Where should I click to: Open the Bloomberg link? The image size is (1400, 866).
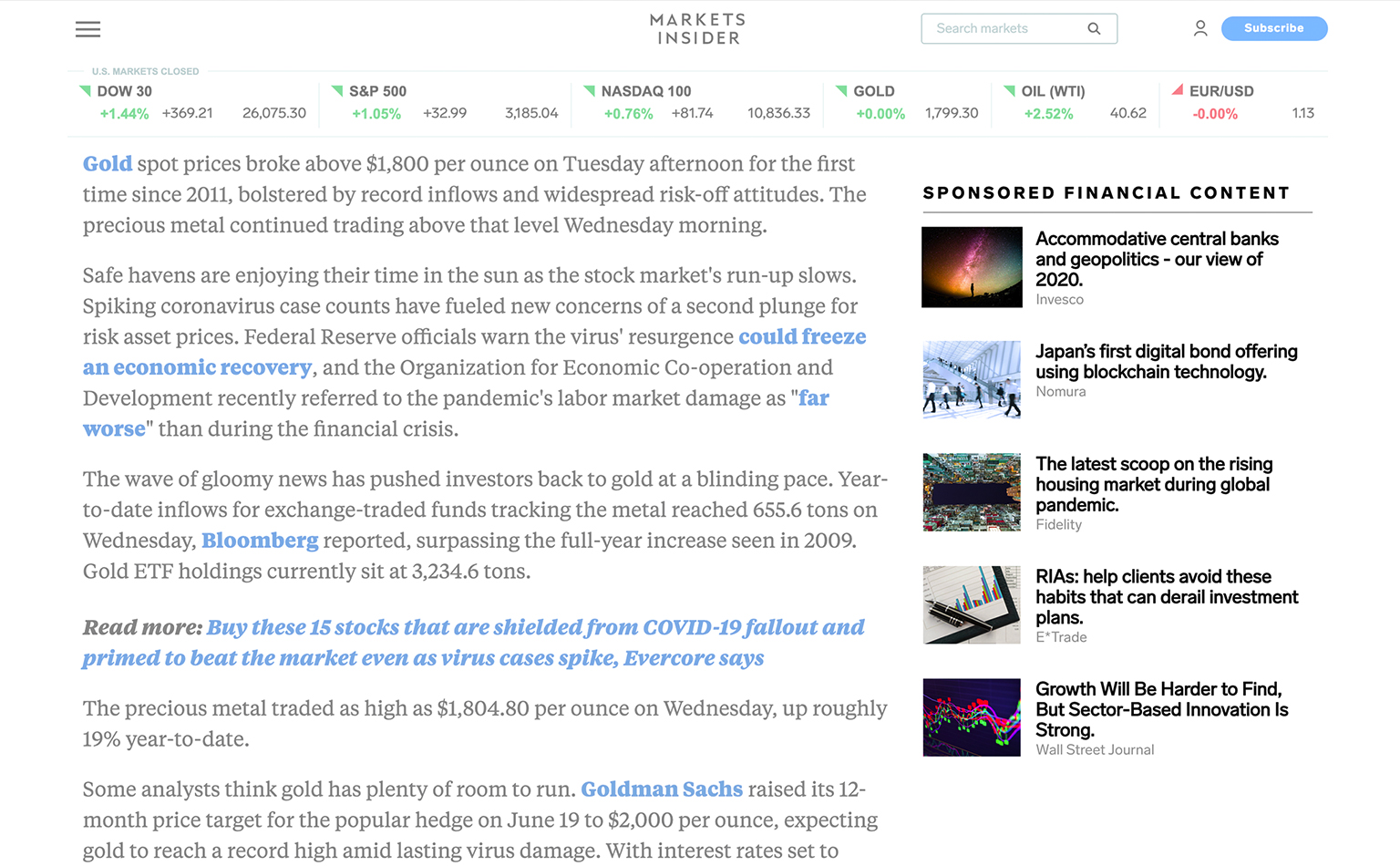[260, 541]
